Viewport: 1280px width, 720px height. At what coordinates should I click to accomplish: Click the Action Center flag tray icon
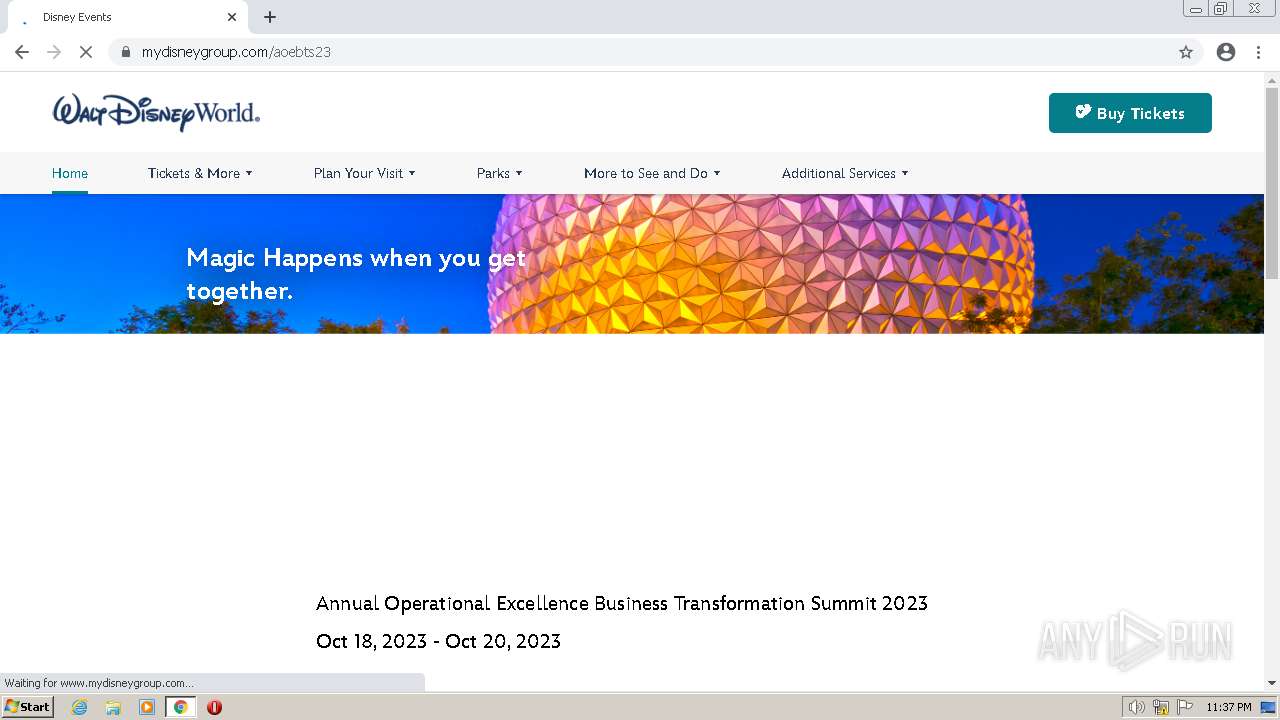(x=1185, y=707)
